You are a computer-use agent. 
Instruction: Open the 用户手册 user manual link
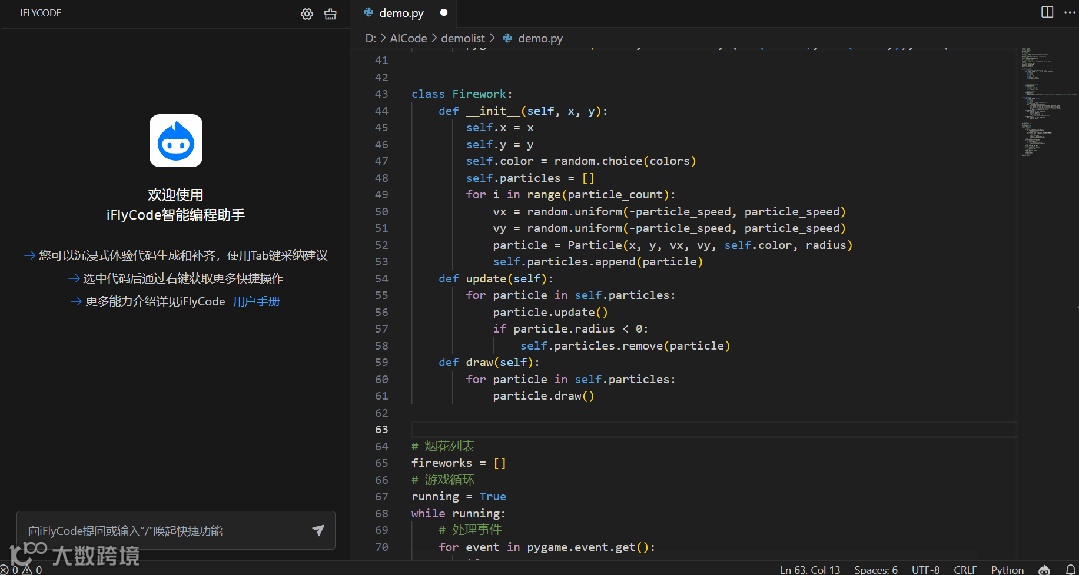tap(256, 301)
